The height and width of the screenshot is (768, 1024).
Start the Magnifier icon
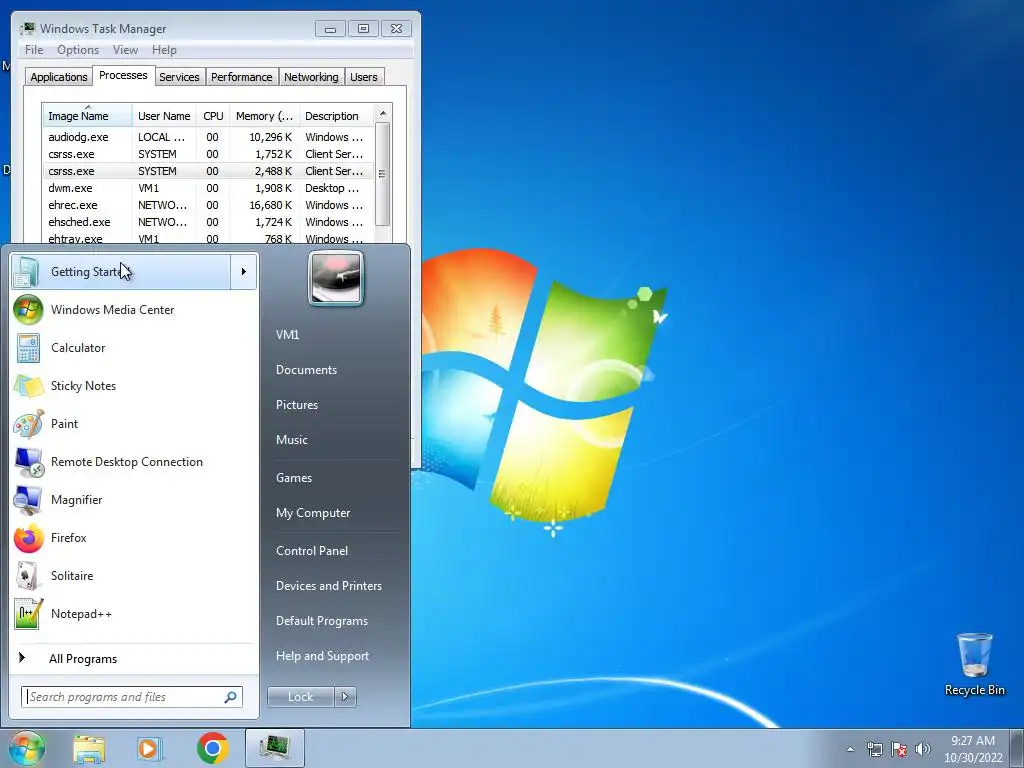pyautogui.click(x=28, y=500)
